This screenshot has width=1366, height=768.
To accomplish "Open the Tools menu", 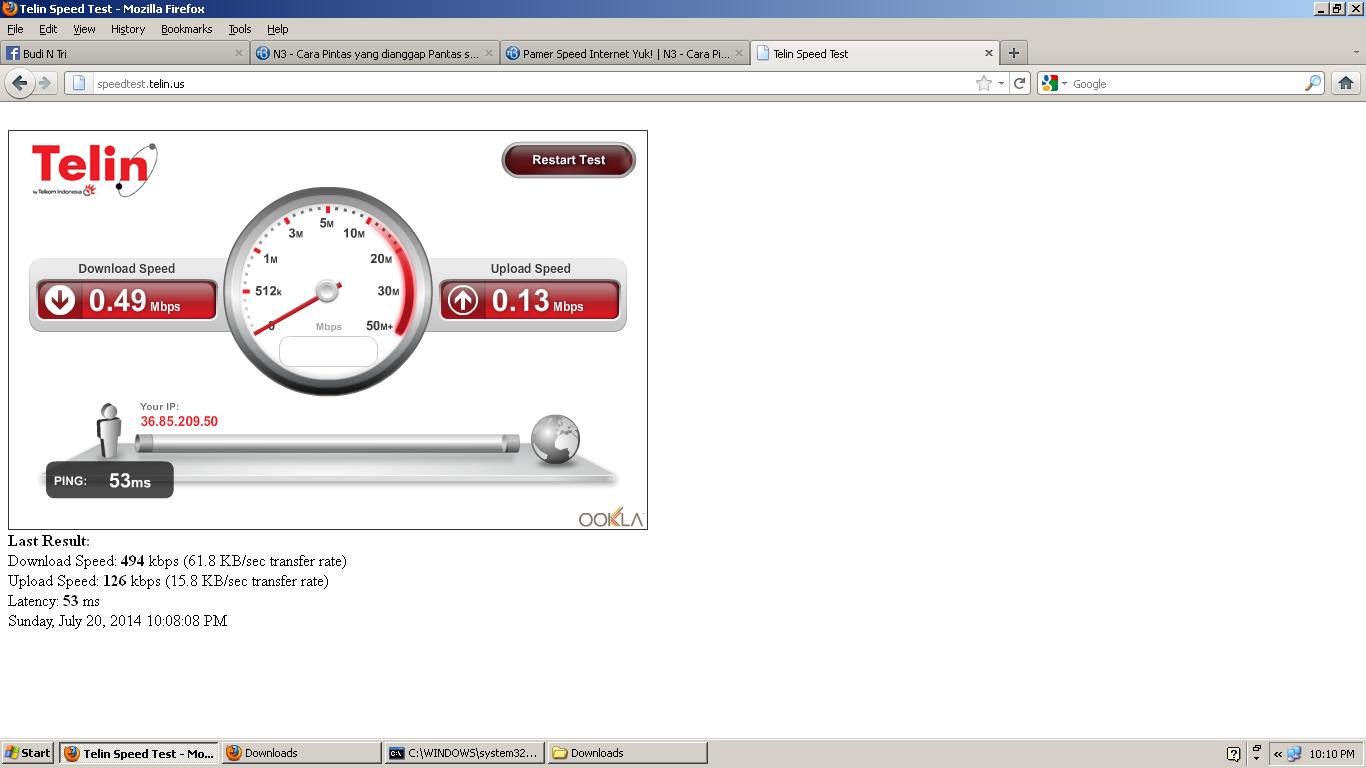I will pyautogui.click(x=240, y=29).
